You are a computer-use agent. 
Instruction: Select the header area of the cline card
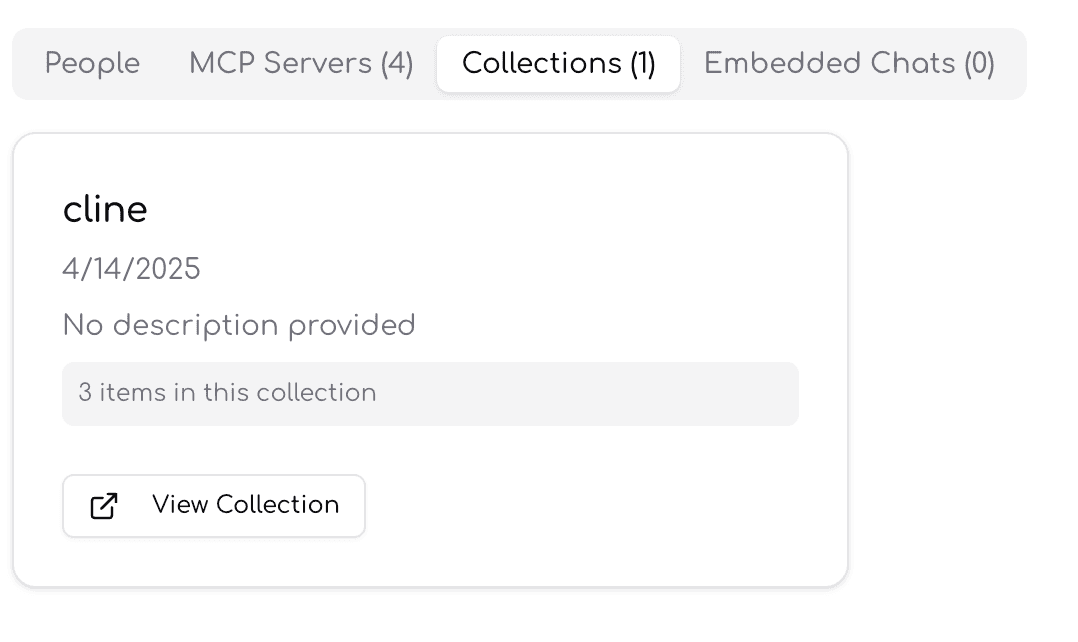tap(105, 209)
